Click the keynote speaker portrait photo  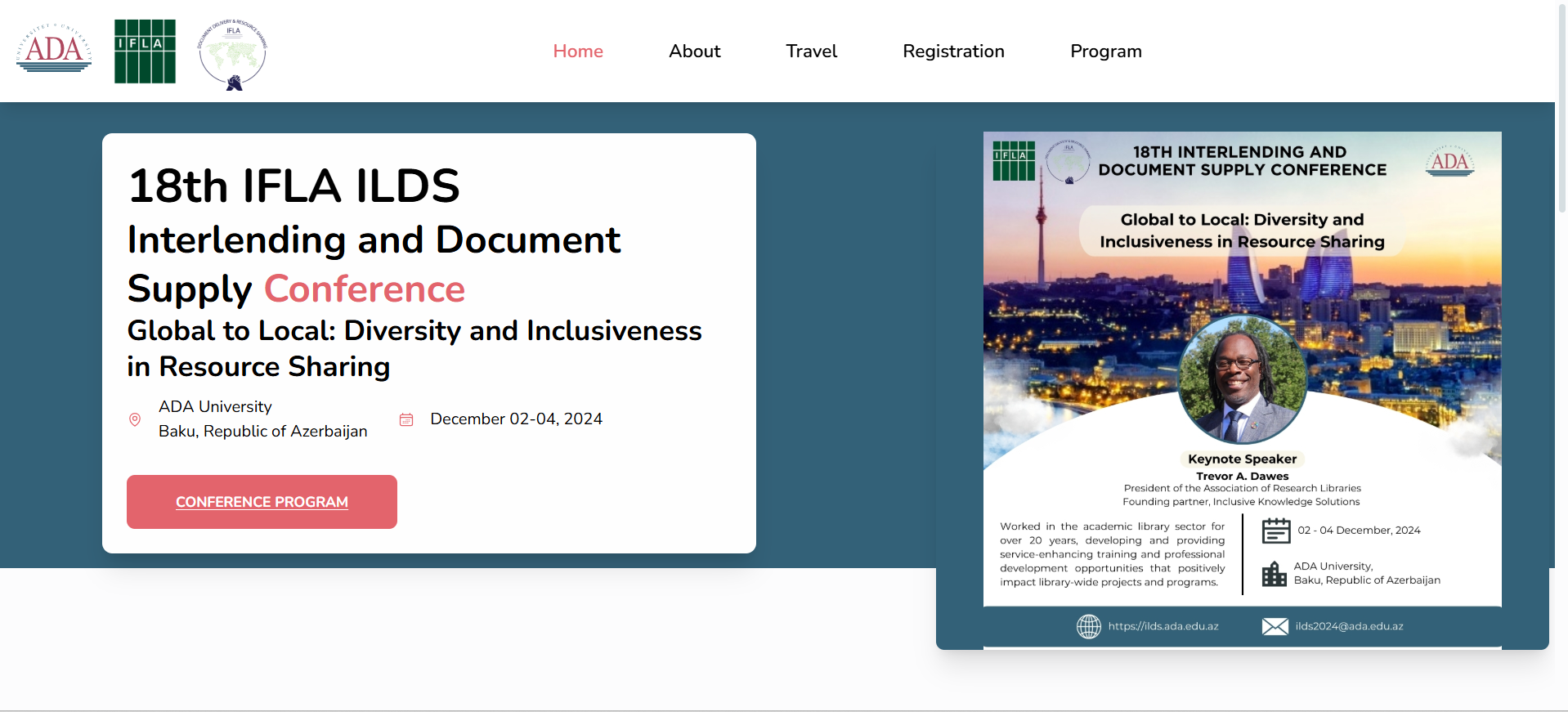(x=1243, y=380)
